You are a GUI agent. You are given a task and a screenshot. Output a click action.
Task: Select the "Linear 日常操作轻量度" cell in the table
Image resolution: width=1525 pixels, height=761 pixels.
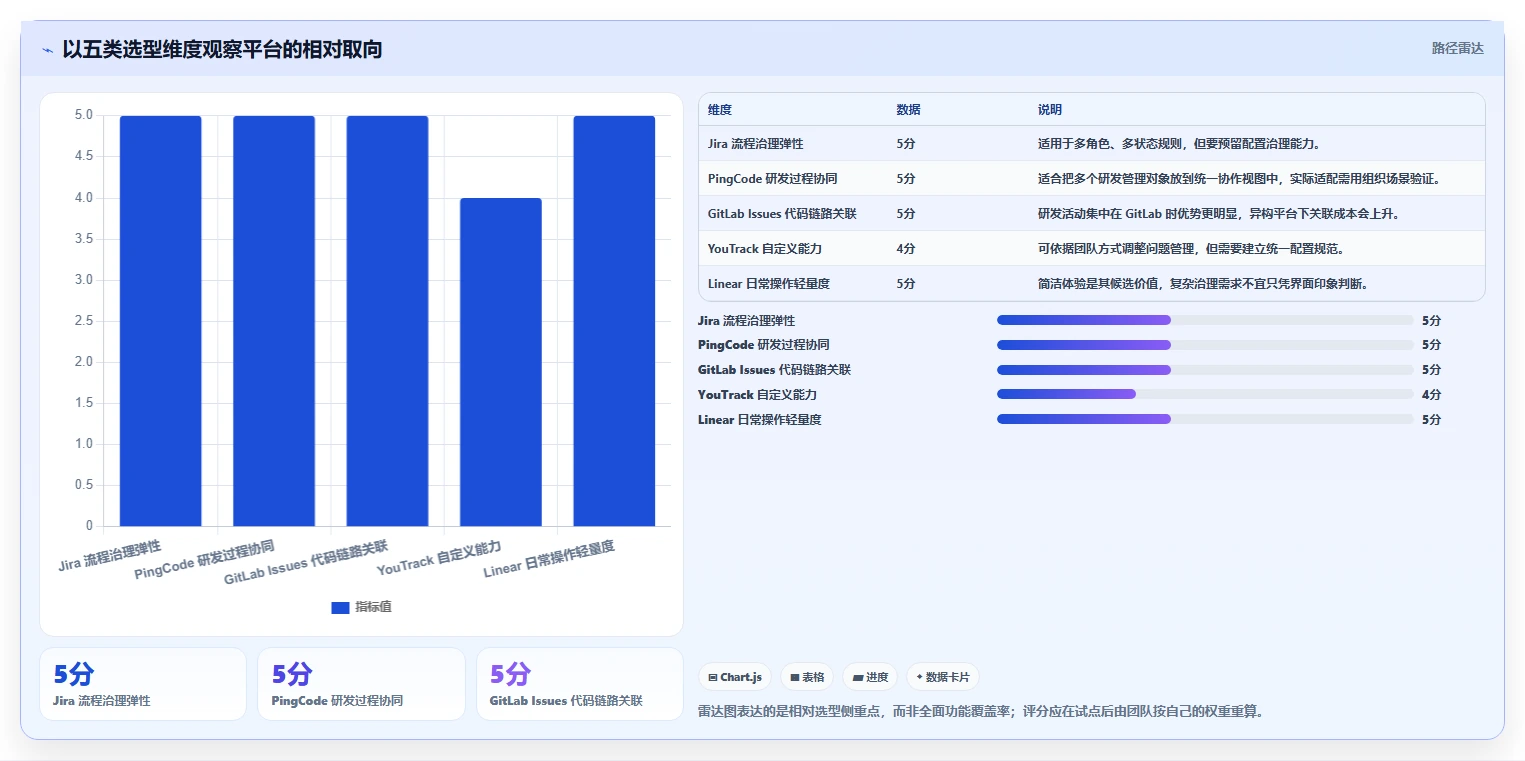(769, 284)
